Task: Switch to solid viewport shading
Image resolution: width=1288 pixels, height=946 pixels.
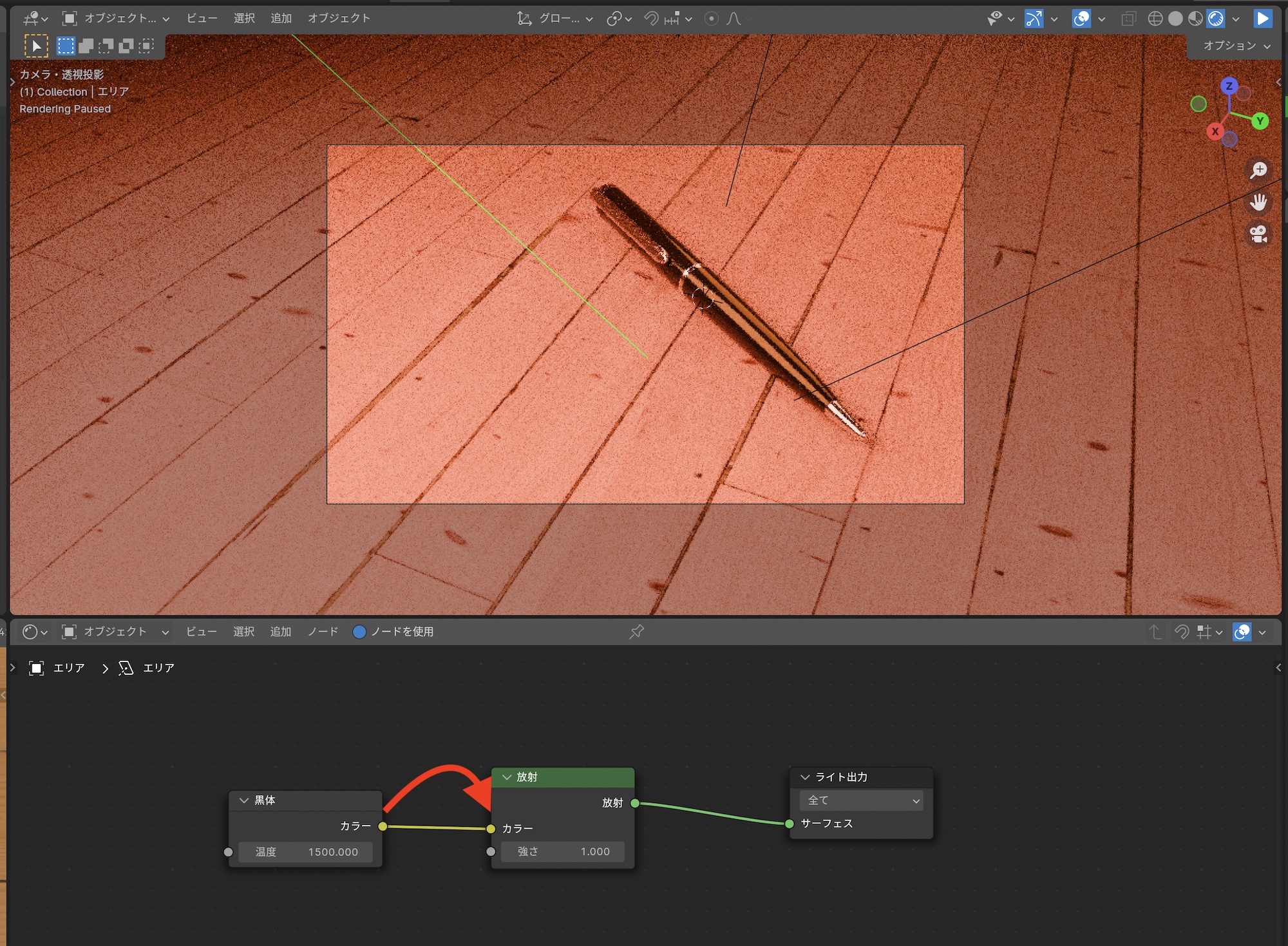Action: click(x=1175, y=19)
